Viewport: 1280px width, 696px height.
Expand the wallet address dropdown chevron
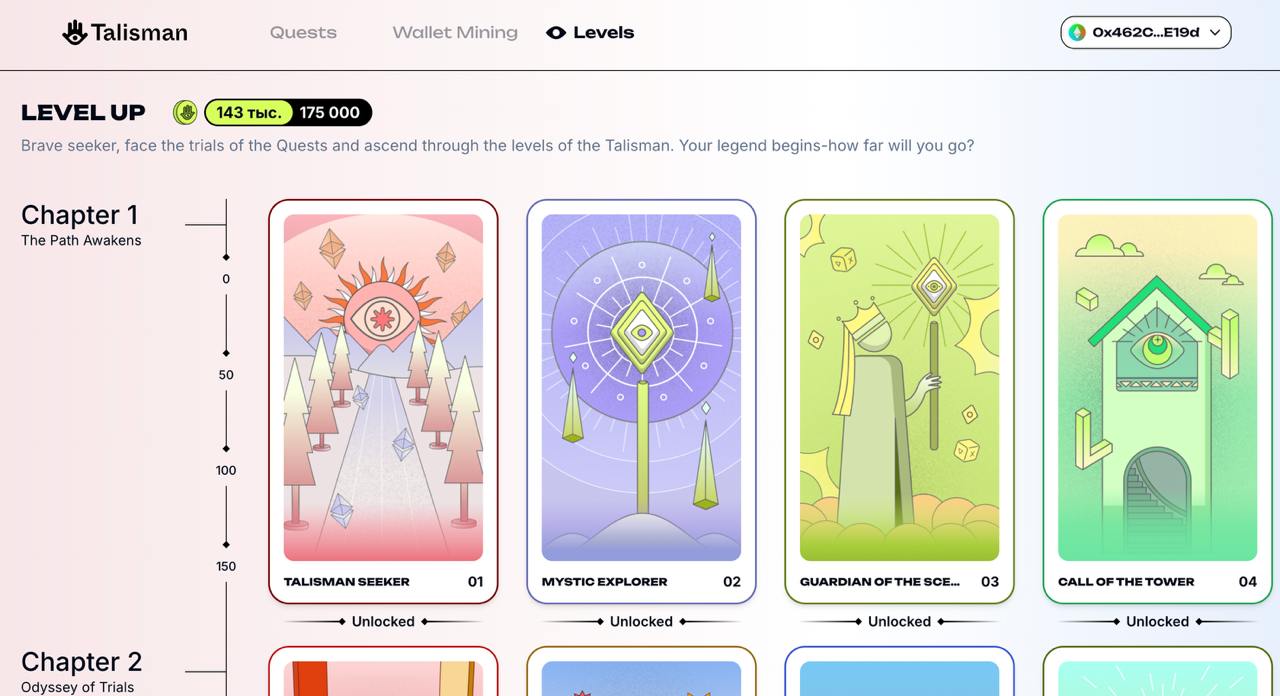pyautogui.click(x=1215, y=32)
